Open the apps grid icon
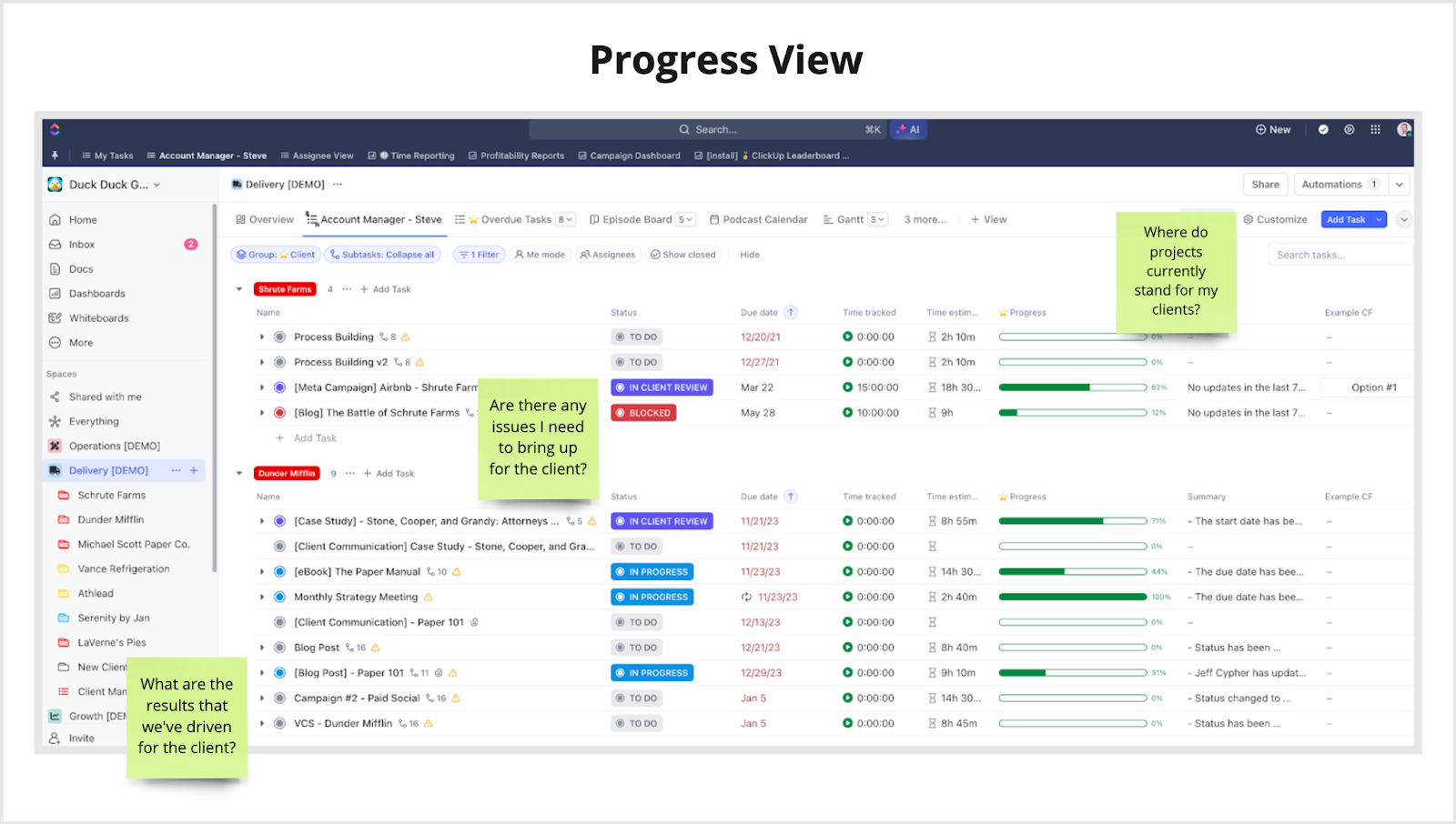The width and height of the screenshot is (1456, 824). pyautogui.click(x=1375, y=129)
